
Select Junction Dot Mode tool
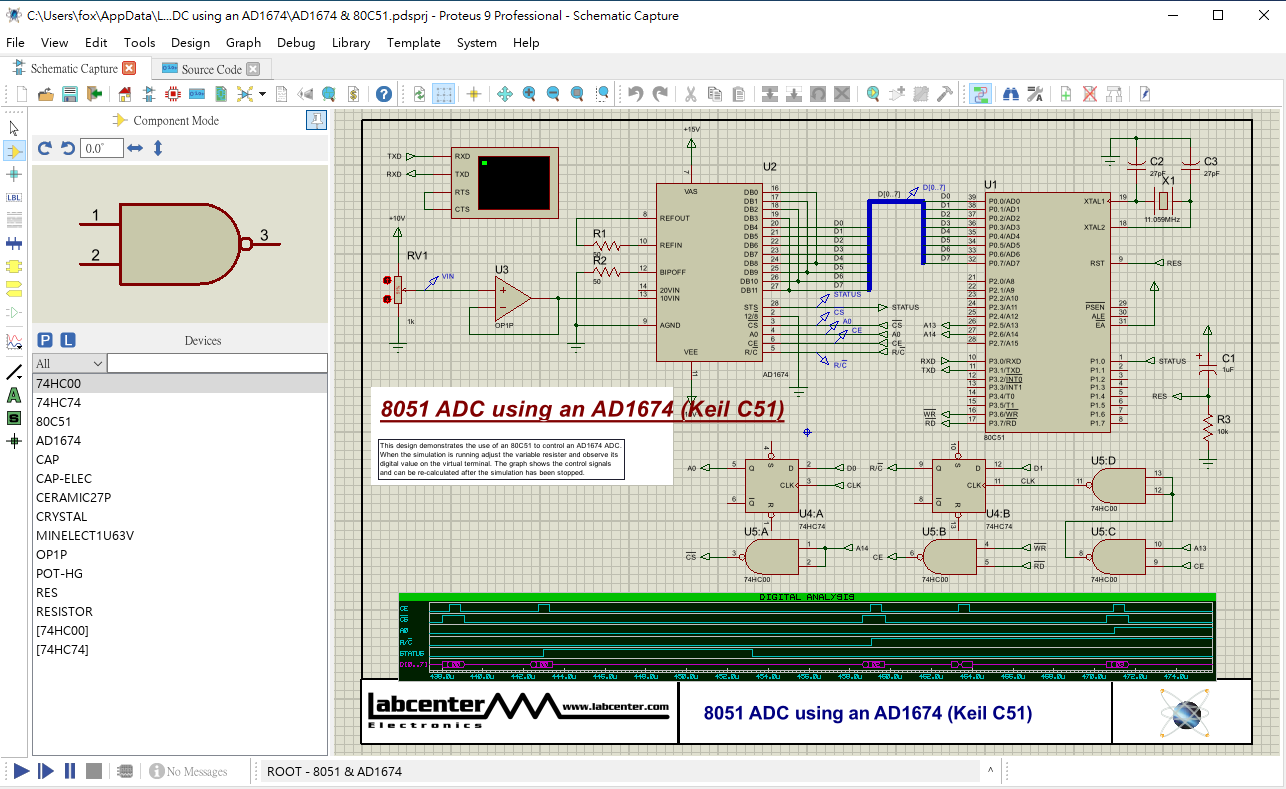pyautogui.click(x=14, y=174)
